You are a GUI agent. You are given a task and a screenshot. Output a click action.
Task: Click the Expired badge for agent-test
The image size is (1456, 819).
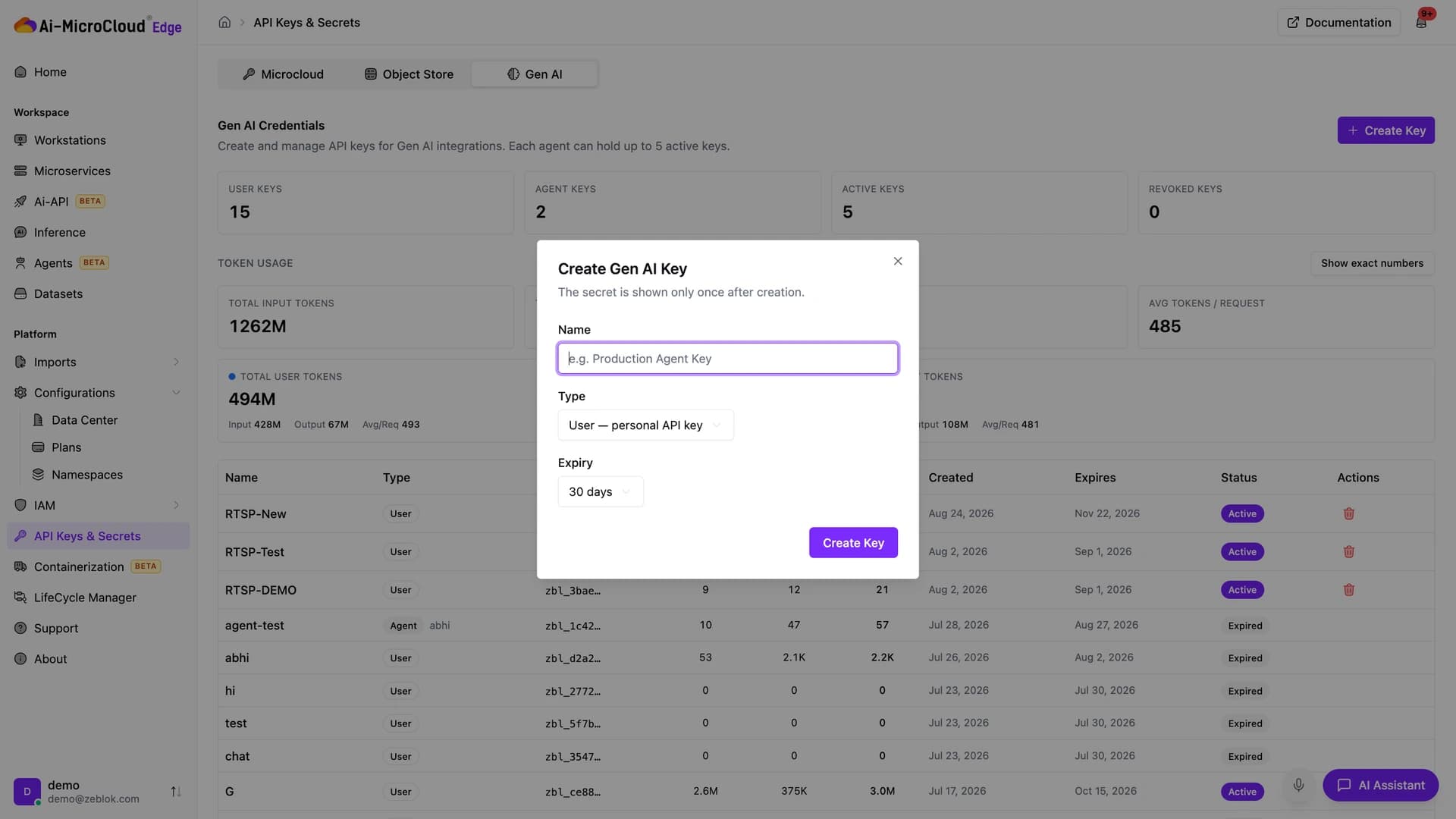tap(1245, 626)
